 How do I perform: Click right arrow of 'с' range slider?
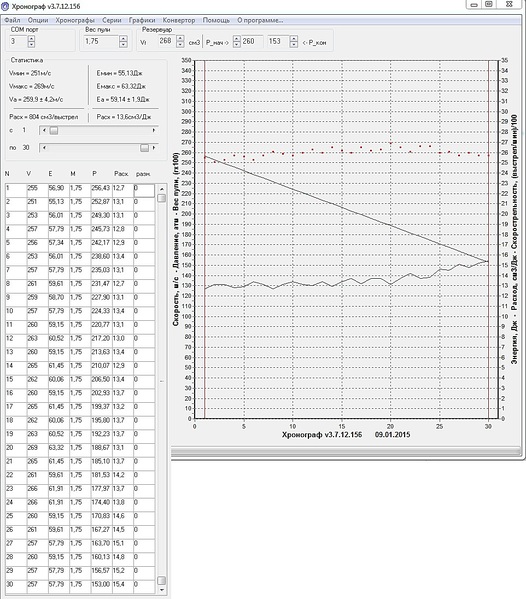(154, 131)
